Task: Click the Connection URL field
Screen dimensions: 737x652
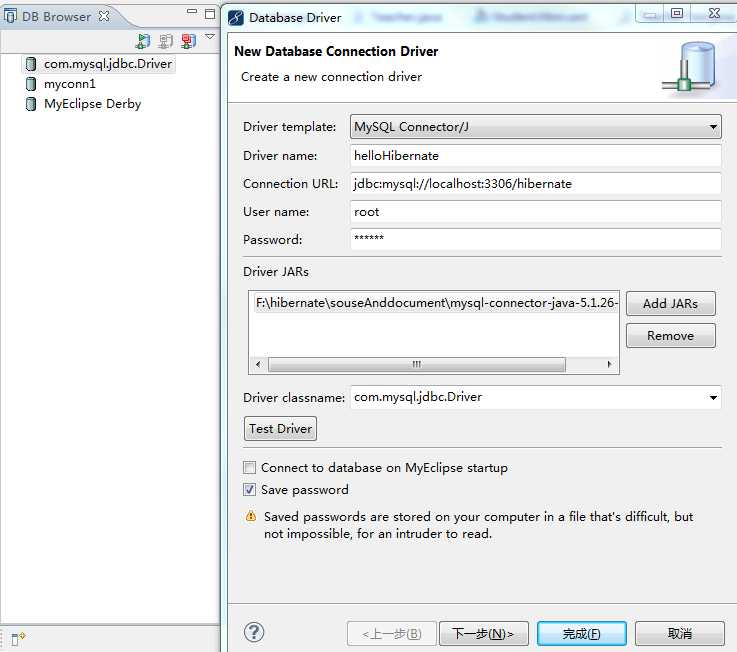Action: [x=535, y=184]
